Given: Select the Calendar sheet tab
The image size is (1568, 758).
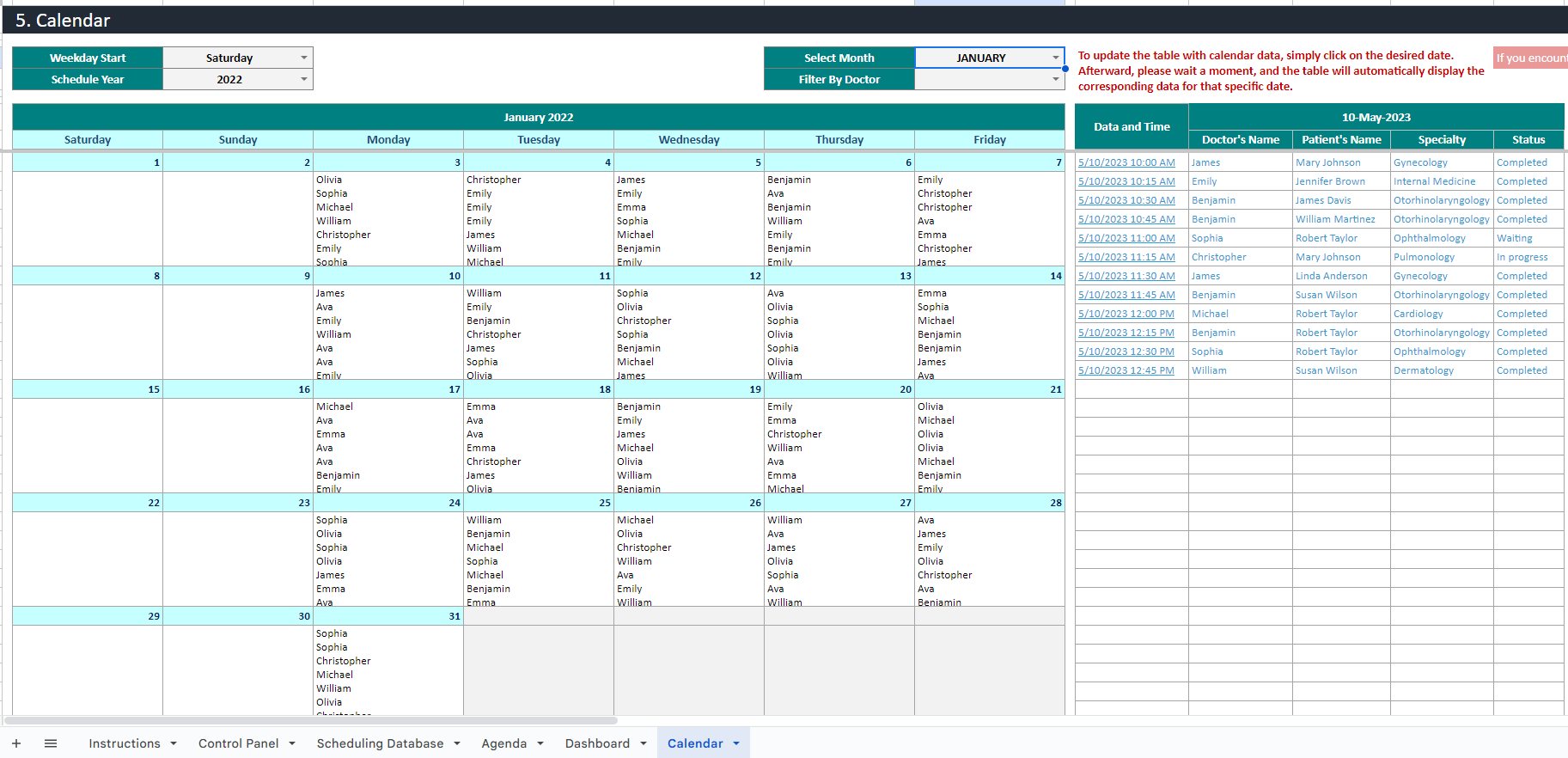Looking at the screenshot, I should click(695, 743).
